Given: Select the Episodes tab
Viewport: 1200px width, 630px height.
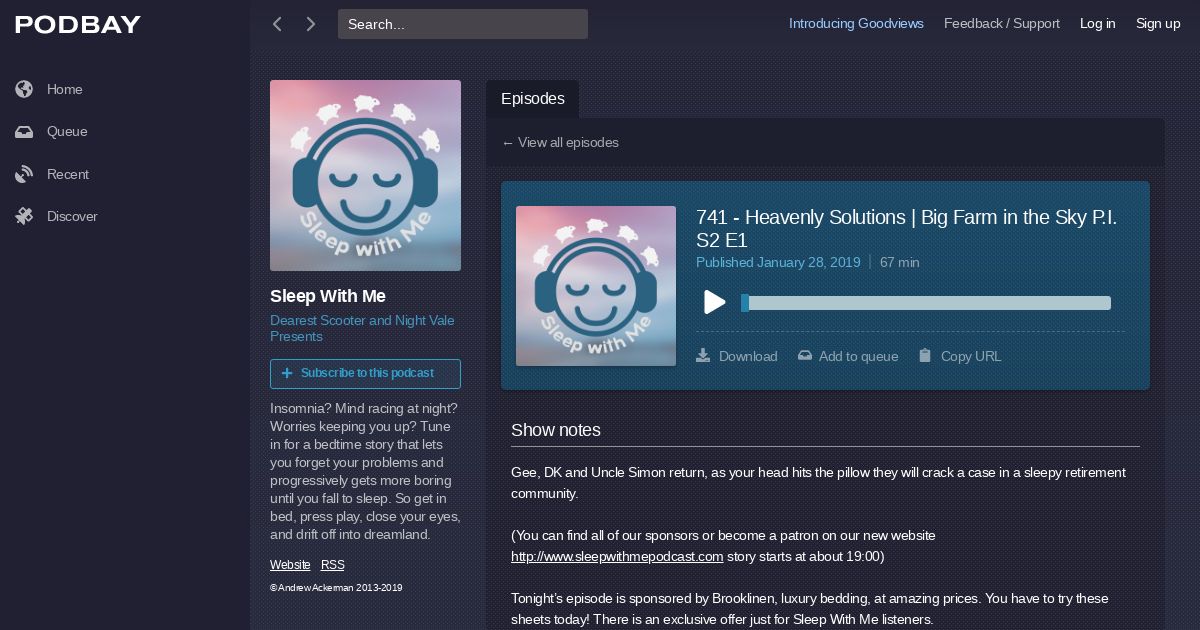Looking at the screenshot, I should pyautogui.click(x=533, y=99).
